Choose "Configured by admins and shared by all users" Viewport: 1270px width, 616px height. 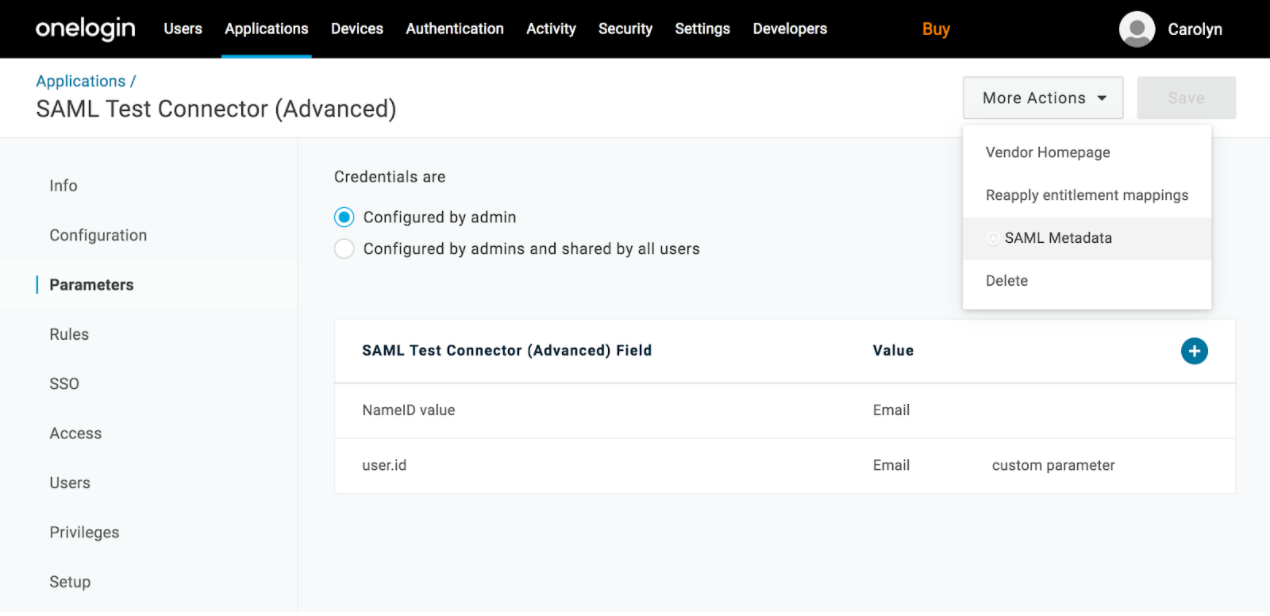[x=344, y=248]
